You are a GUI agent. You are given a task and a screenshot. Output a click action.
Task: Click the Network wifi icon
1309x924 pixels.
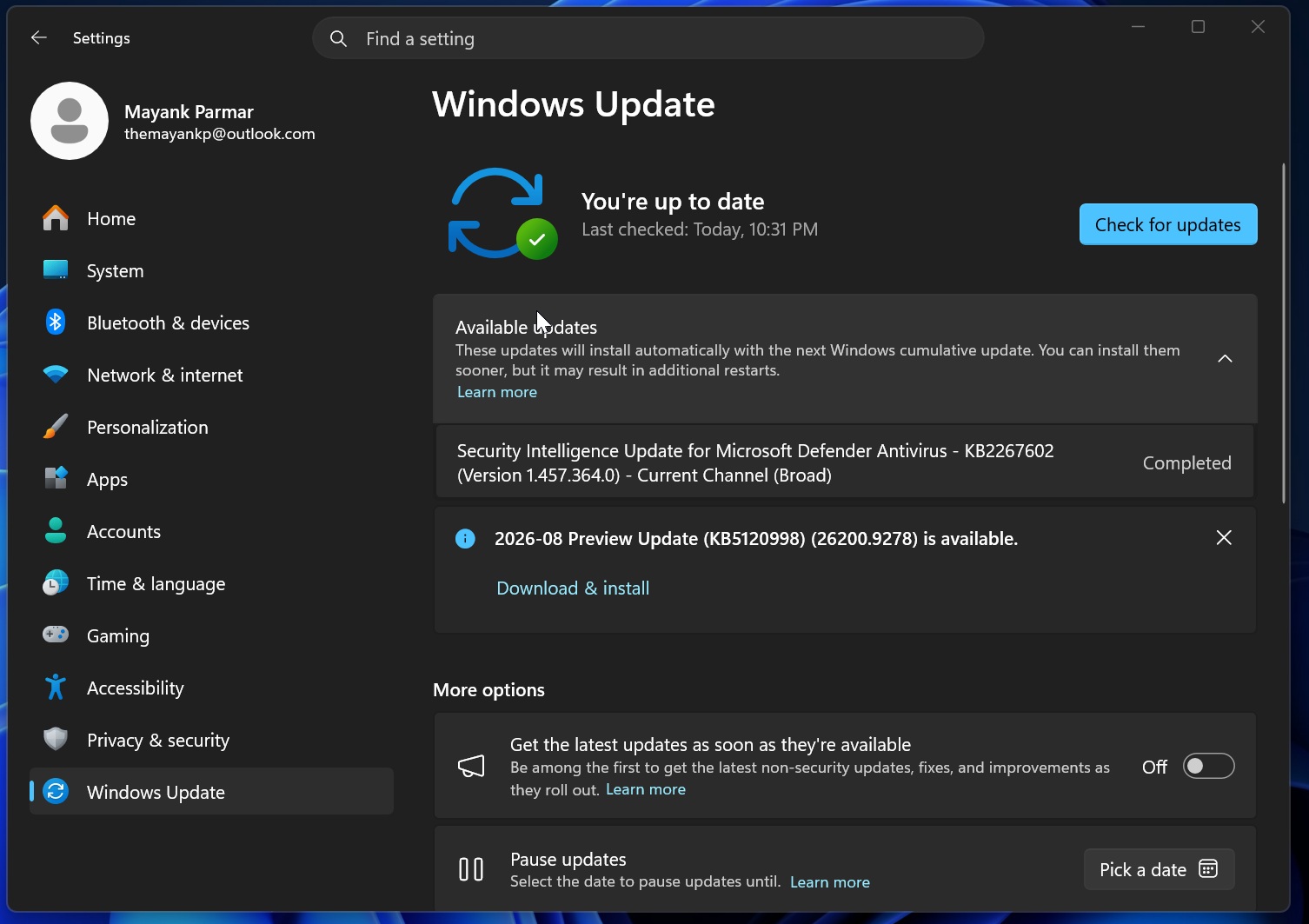point(56,375)
